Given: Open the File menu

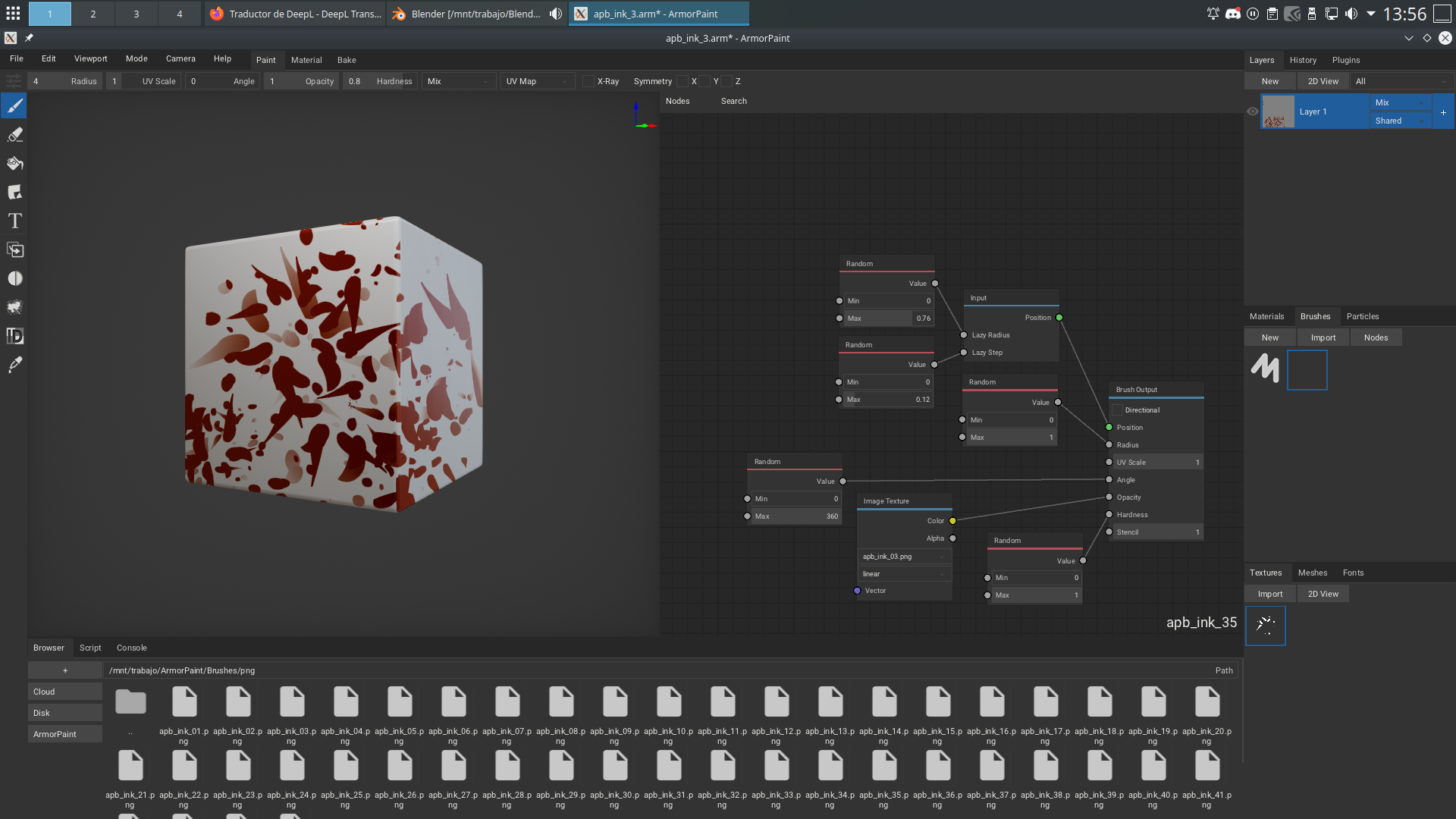Looking at the screenshot, I should point(17,58).
